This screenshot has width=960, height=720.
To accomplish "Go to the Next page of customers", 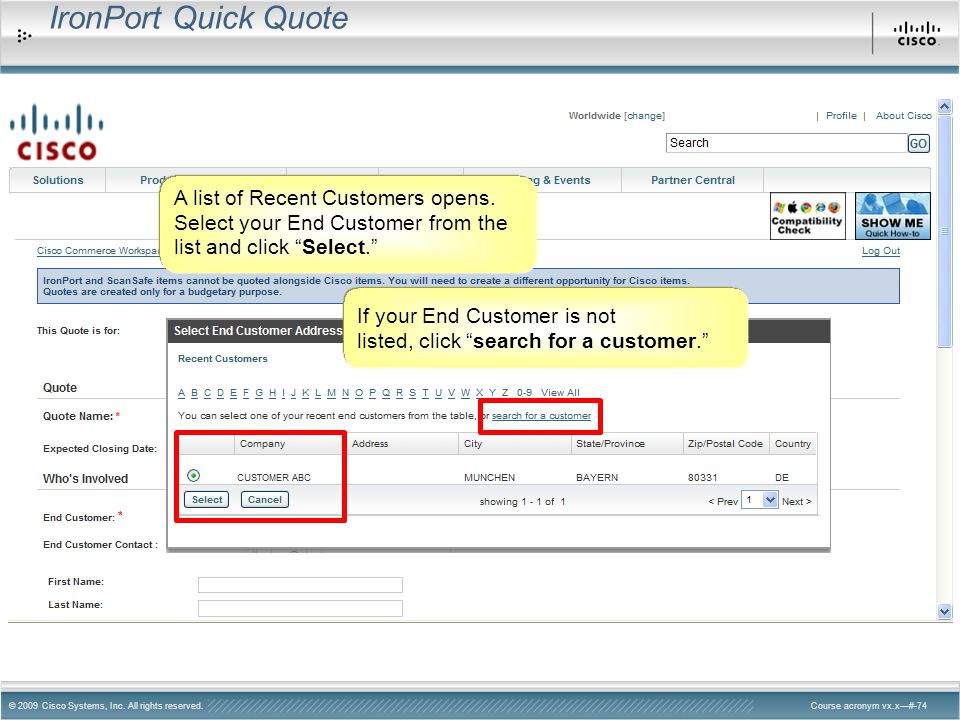I will tap(797, 501).
